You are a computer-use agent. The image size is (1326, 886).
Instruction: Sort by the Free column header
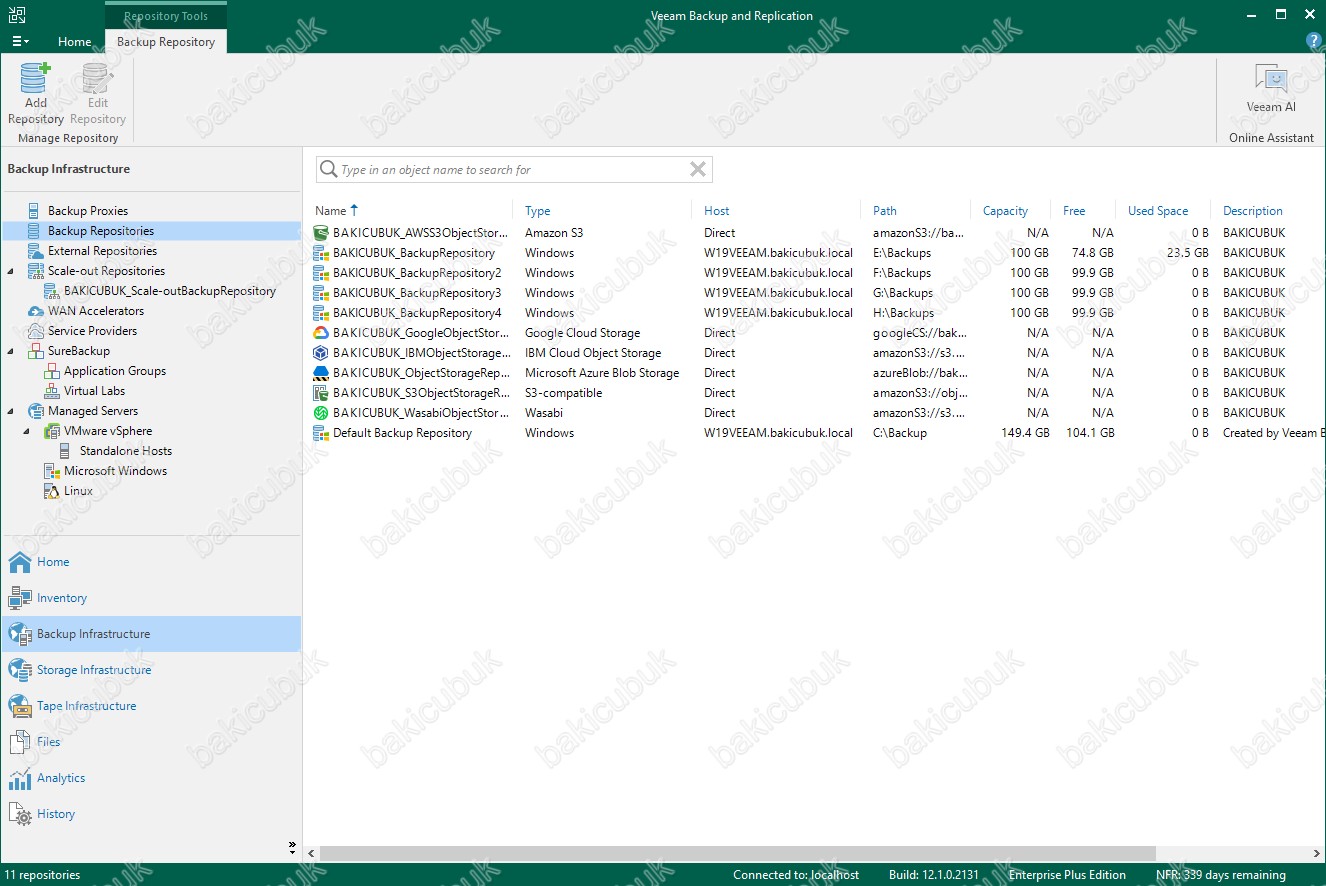[1074, 211]
